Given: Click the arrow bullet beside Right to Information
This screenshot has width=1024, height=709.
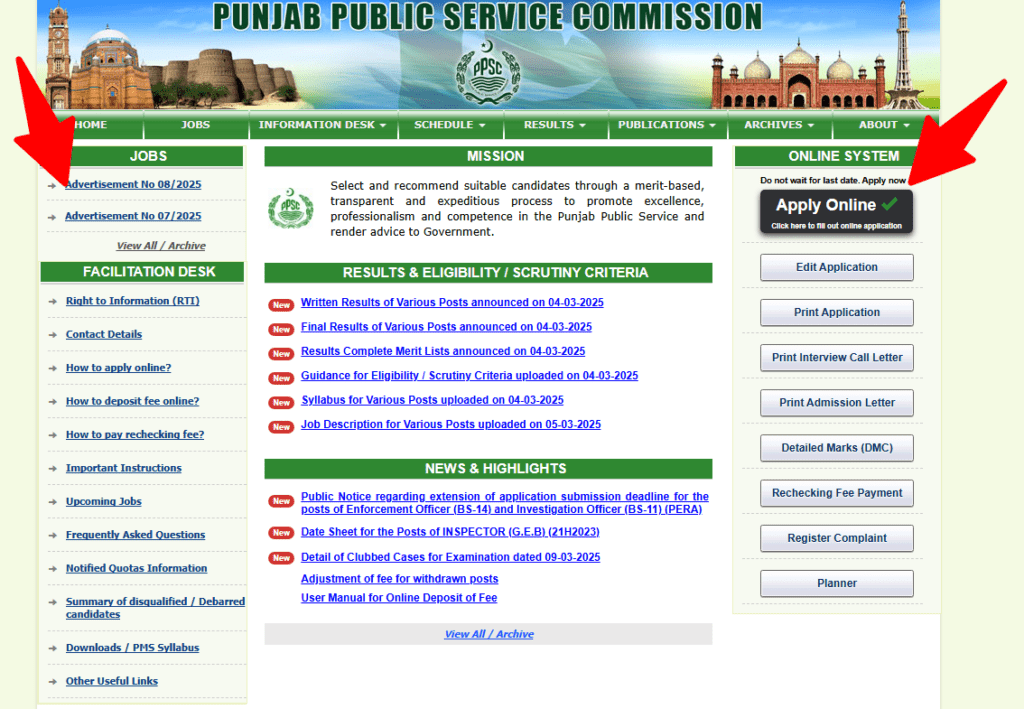Looking at the screenshot, I should point(52,302).
